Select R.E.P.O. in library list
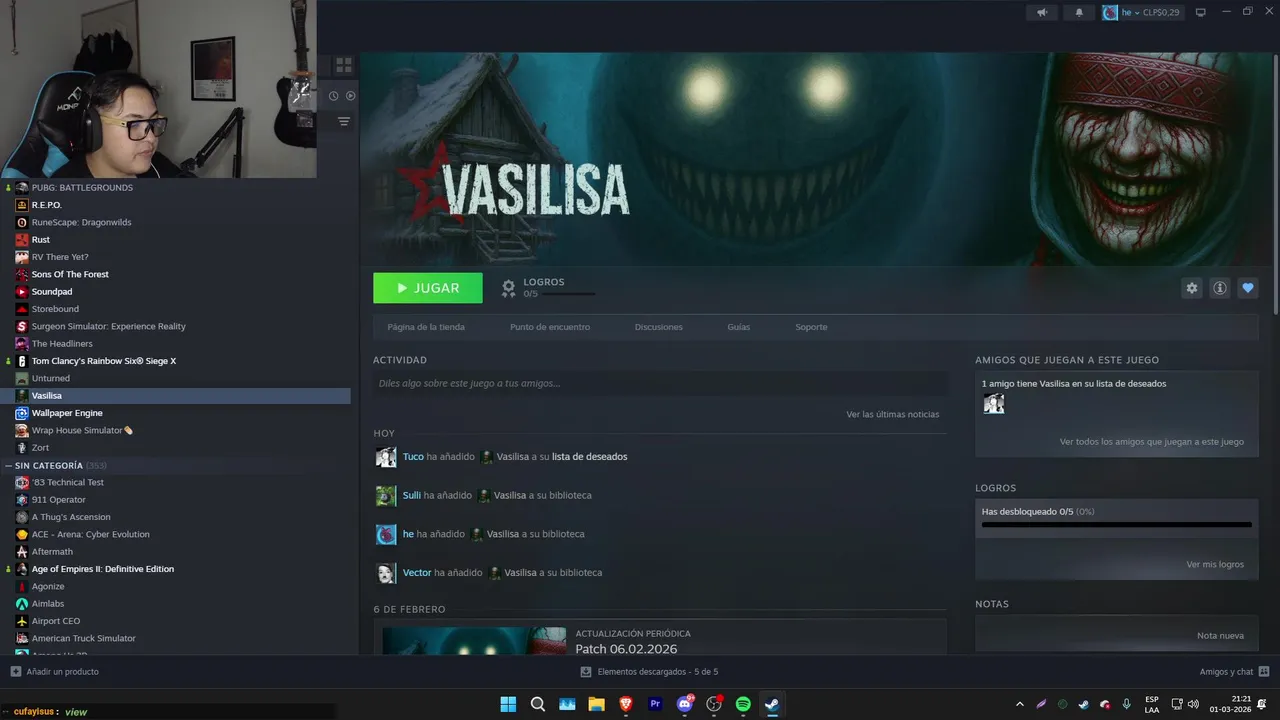The image size is (1280, 720). tap(47, 205)
